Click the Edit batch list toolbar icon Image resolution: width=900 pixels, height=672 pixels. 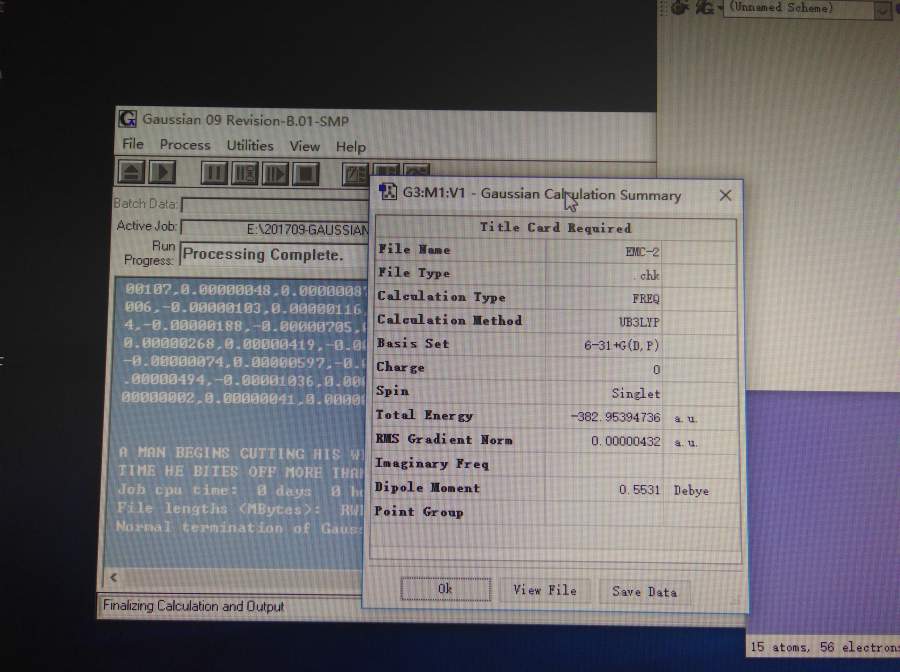tap(356, 174)
